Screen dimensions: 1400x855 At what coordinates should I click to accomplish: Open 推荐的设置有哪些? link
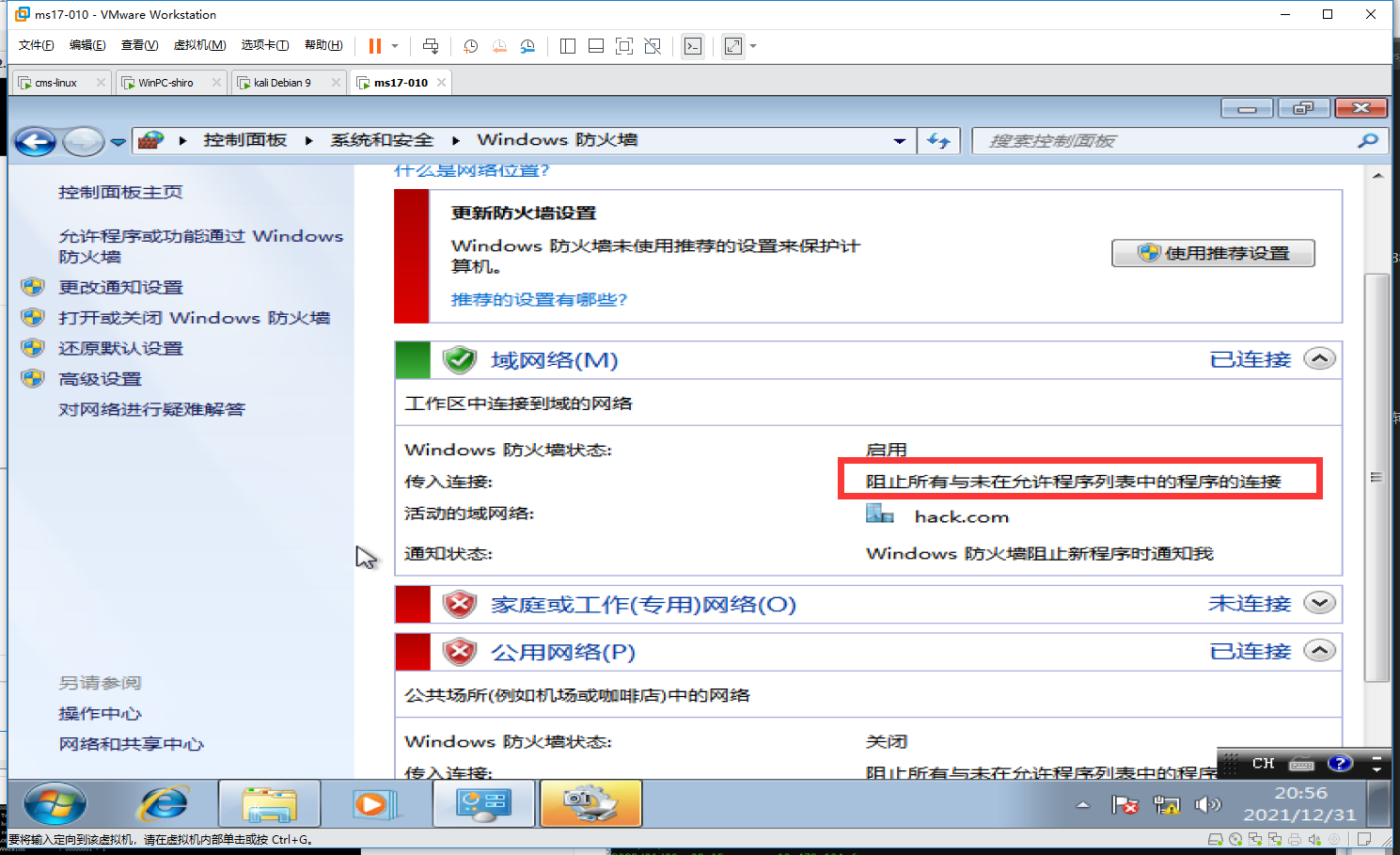point(539,299)
